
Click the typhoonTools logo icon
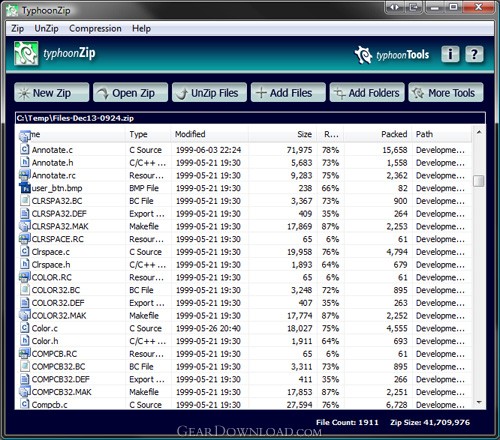point(363,55)
